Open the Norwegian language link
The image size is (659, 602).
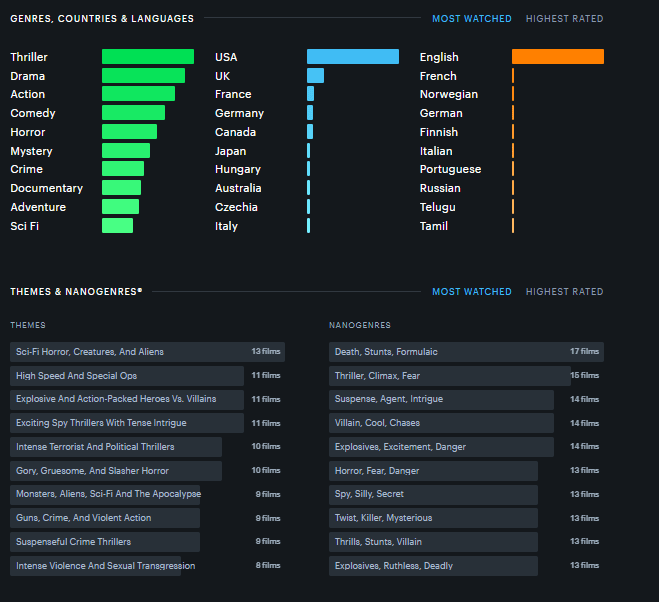pos(448,94)
